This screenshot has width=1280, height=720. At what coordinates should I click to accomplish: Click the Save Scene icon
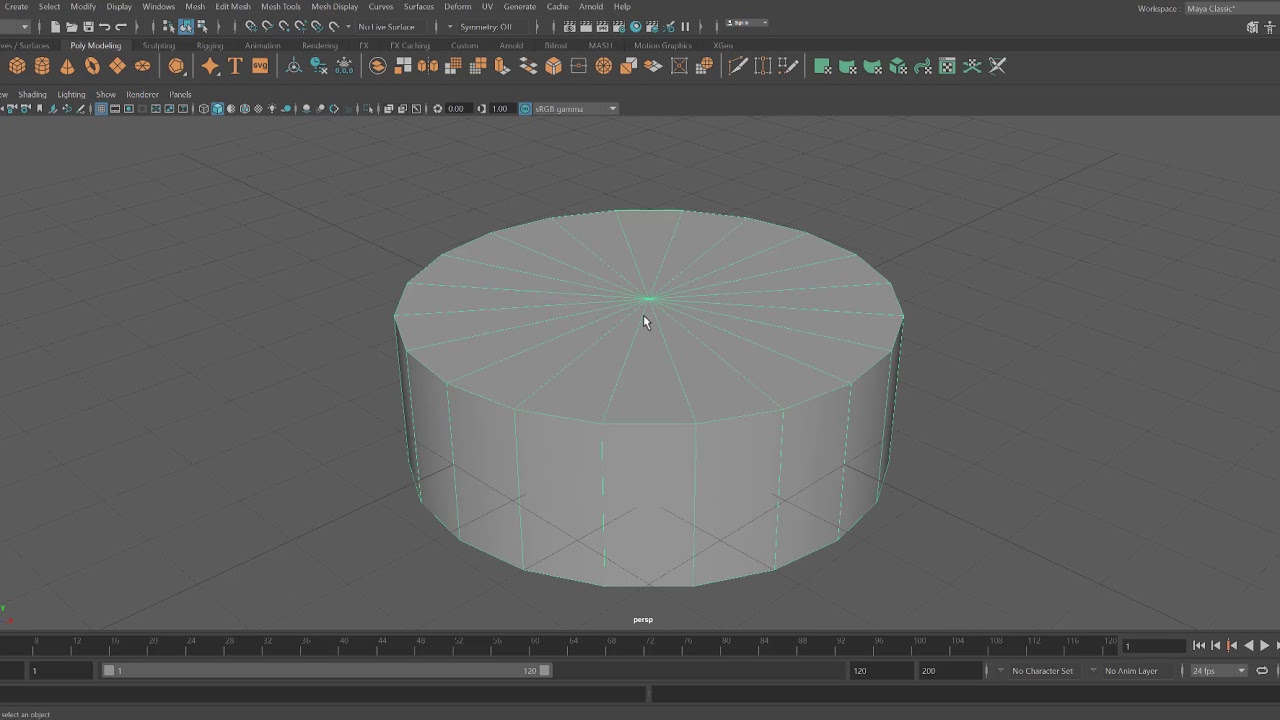coord(88,27)
